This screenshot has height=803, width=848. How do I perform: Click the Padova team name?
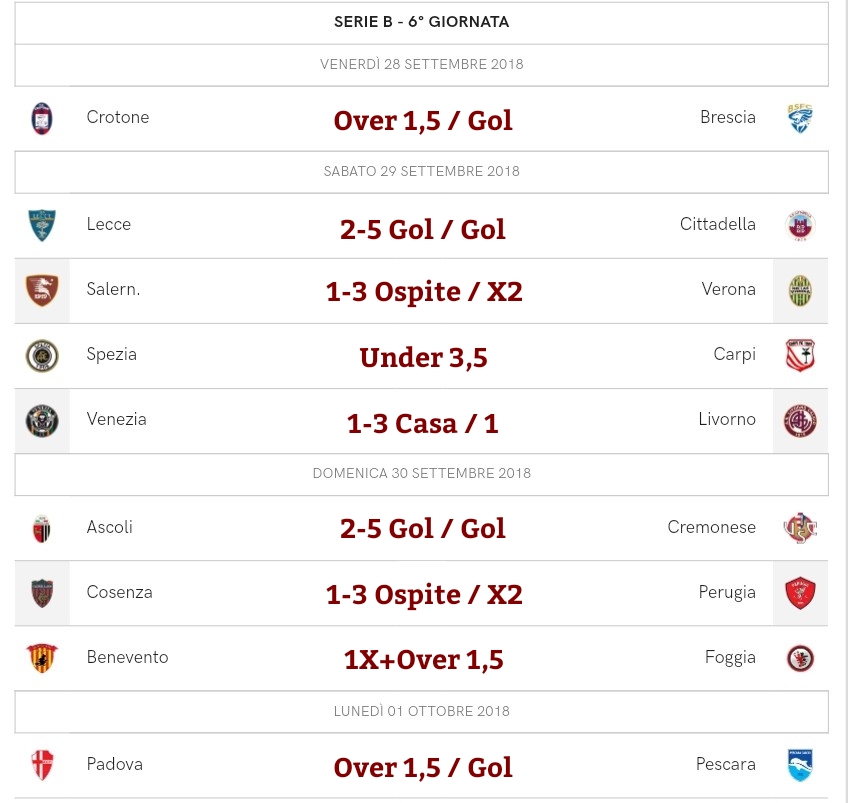115,764
